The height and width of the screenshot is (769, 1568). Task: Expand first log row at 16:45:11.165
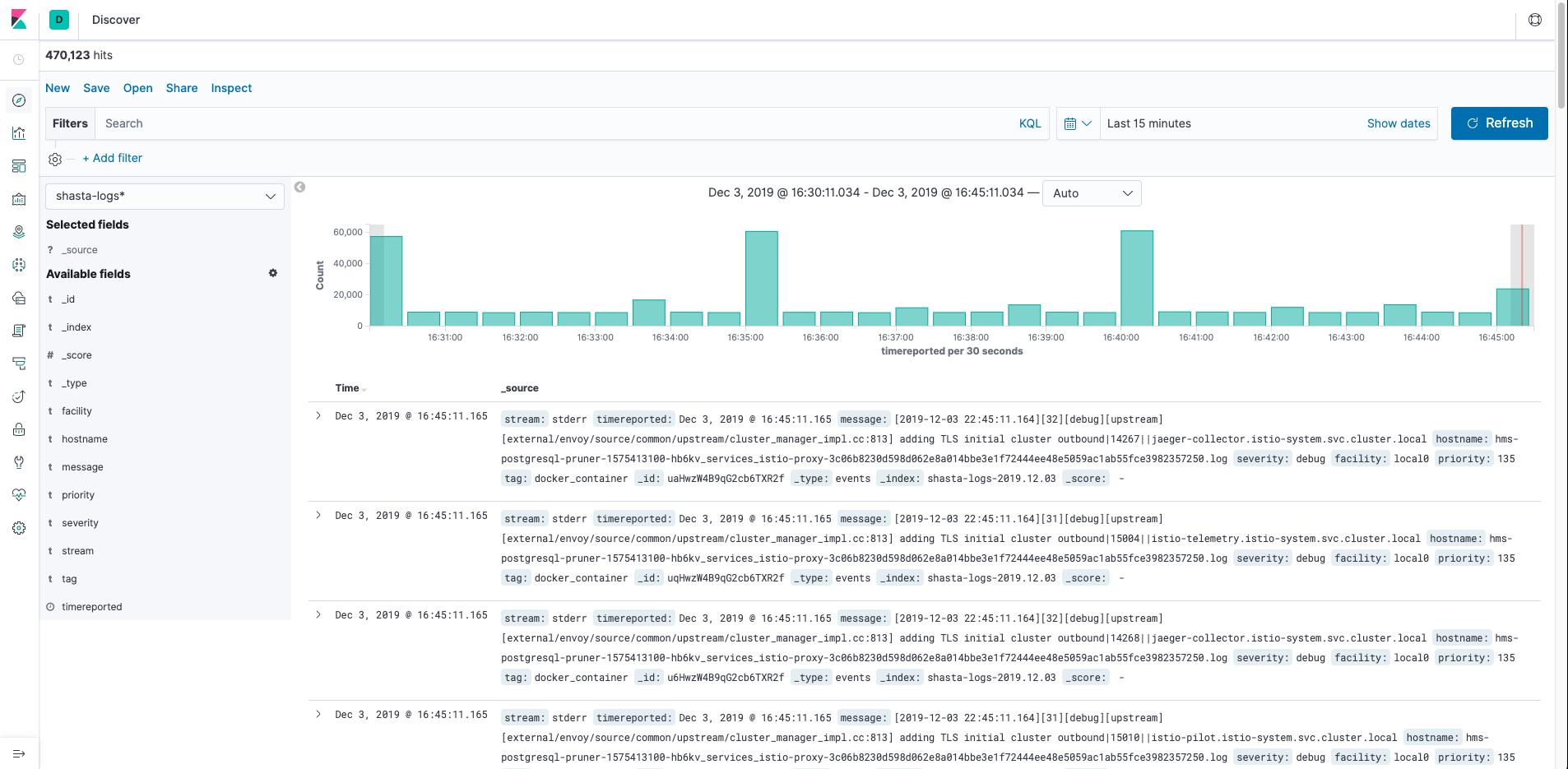coord(318,415)
